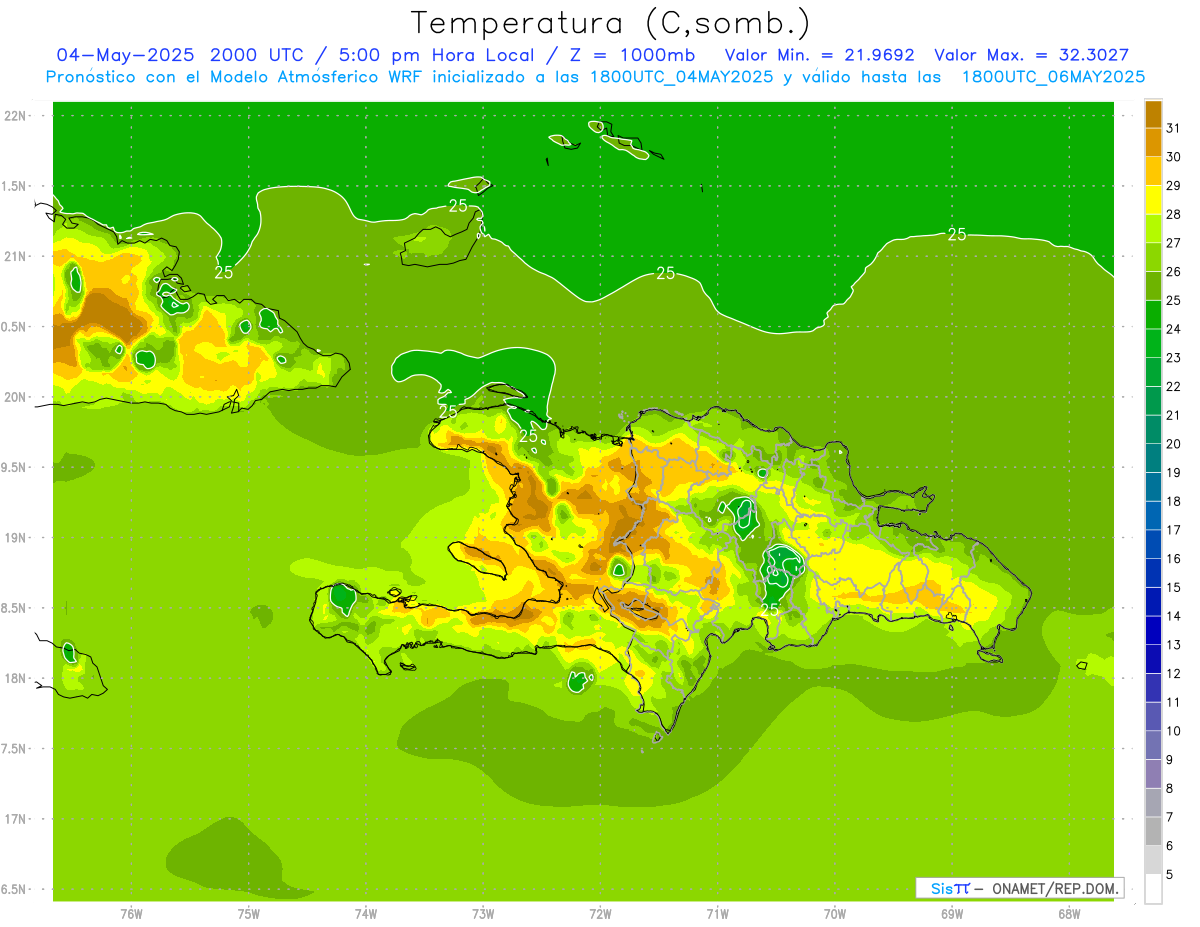Click legend value 30
The height and width of the screenshot is (927, 1200).
pos(1174,157)
